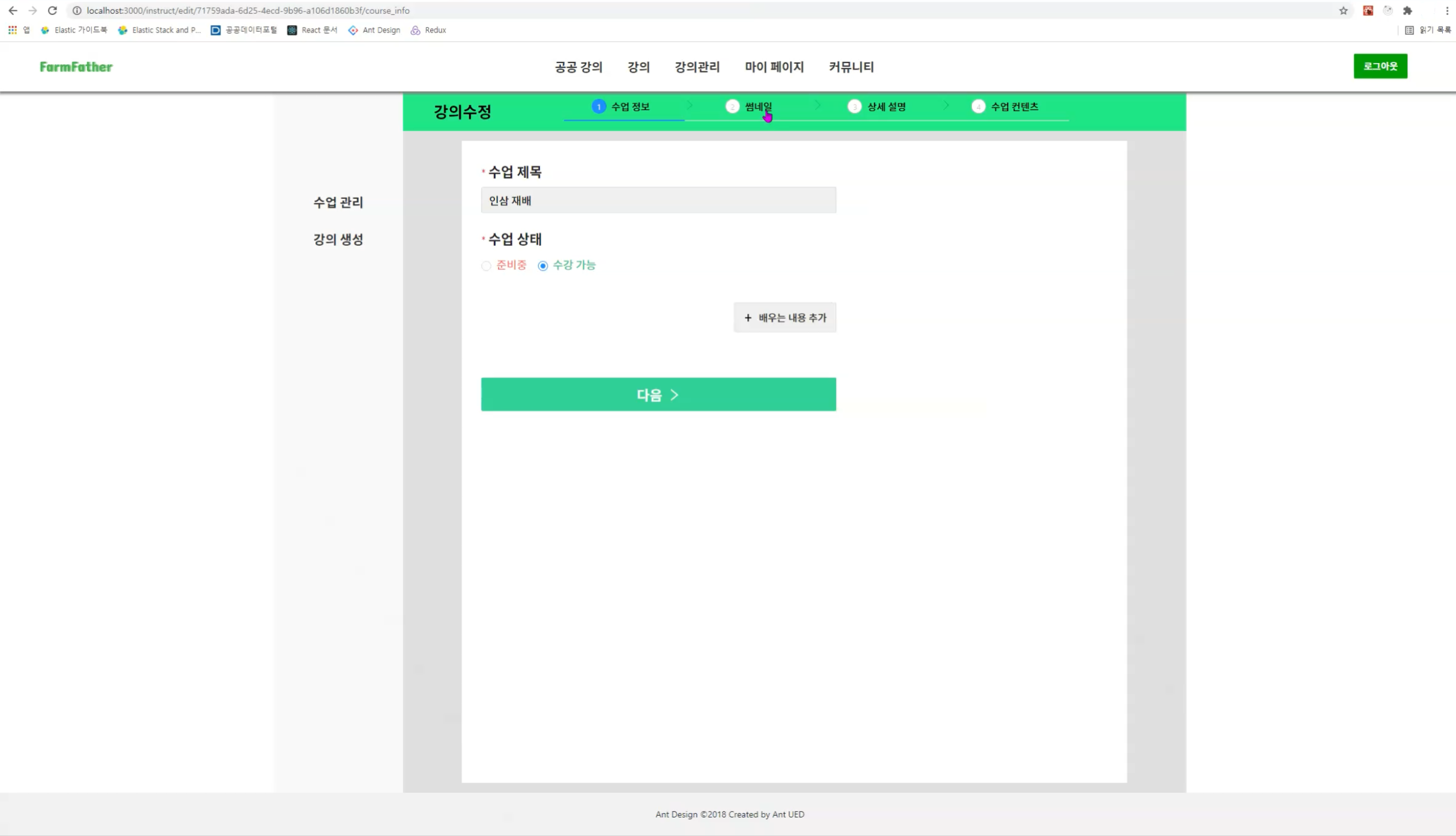Click the step 1 circle icon
The image size is (1456, 836).
coord(598,106)
